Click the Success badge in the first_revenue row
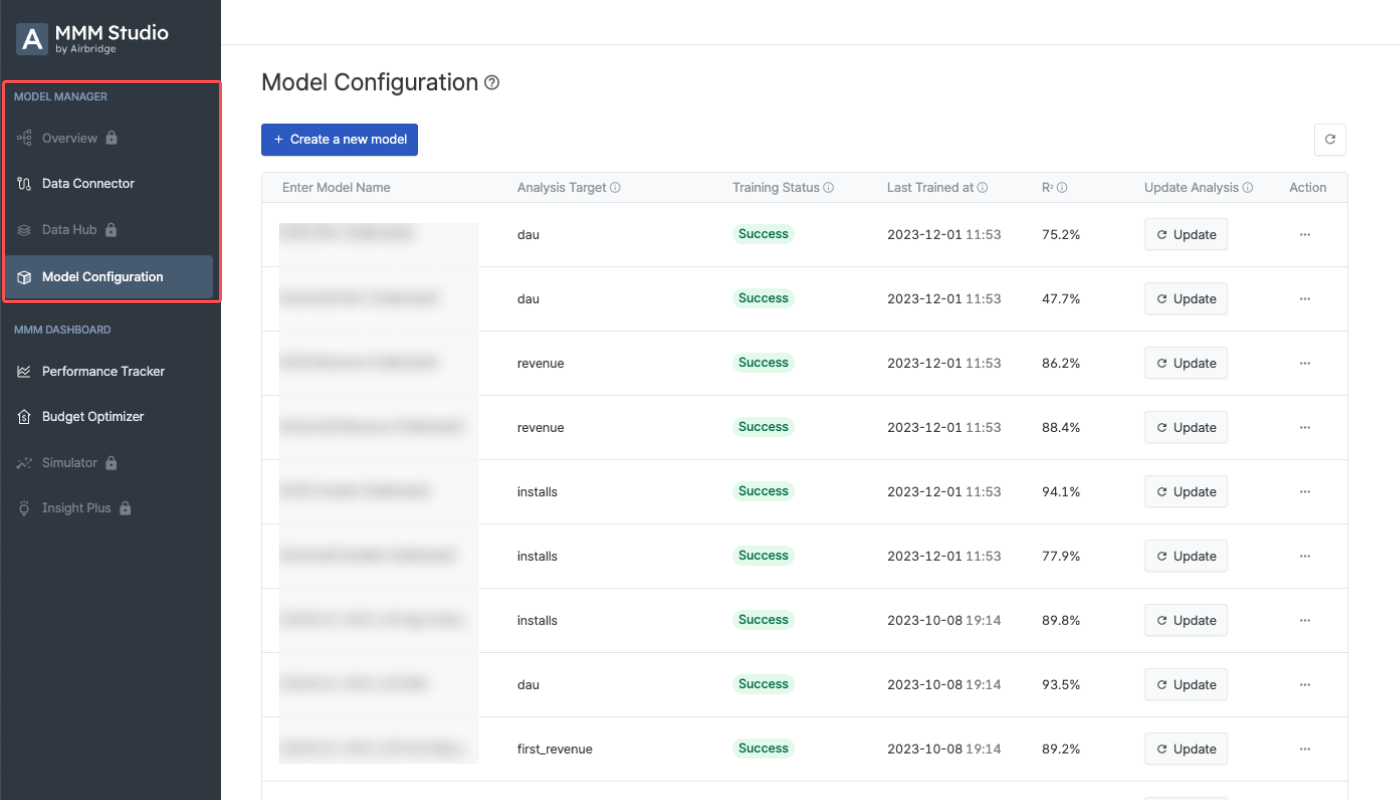This screenshot has height=800, width=1400. (x=764, y=748)
